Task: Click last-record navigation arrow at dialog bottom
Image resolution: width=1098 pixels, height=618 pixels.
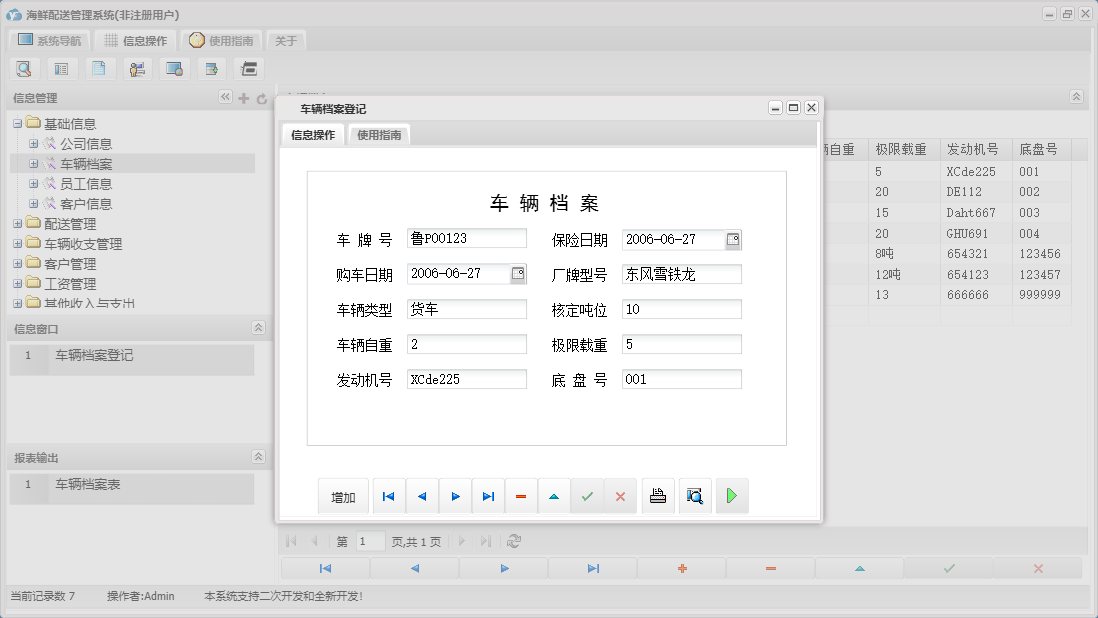Action: tap(488, 495)
